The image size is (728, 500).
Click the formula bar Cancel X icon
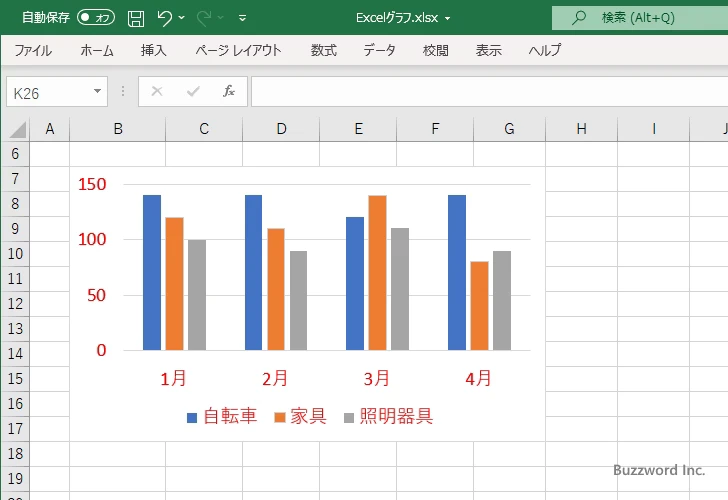(157, 91)
